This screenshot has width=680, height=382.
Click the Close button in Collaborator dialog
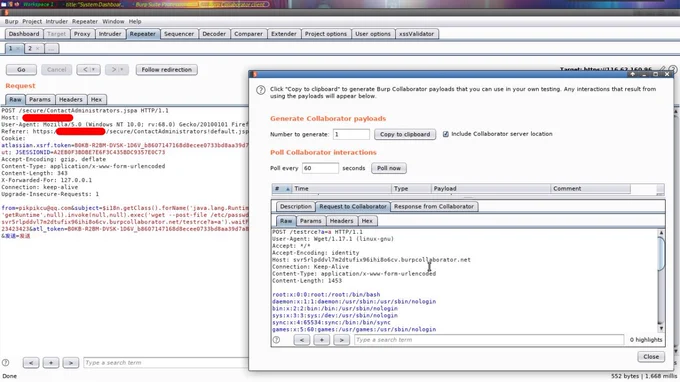click(651, 356)
